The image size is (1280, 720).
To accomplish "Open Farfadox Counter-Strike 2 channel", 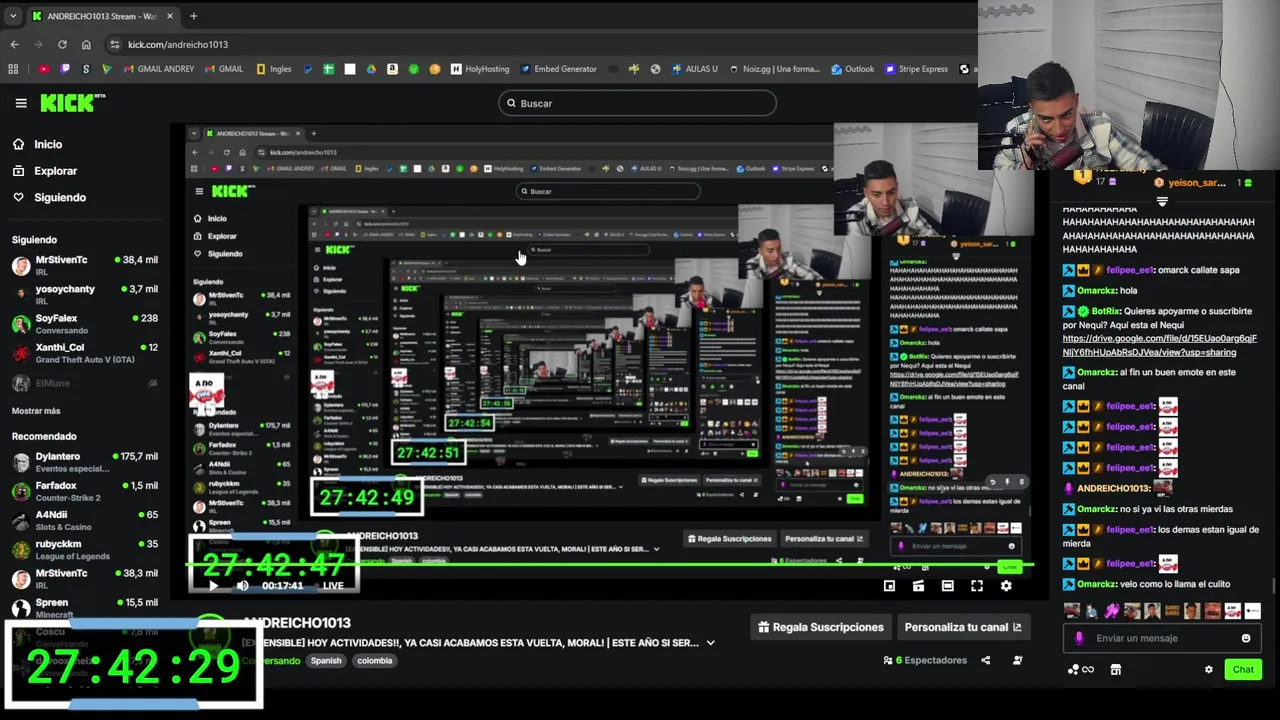I will tap(85, 491).
